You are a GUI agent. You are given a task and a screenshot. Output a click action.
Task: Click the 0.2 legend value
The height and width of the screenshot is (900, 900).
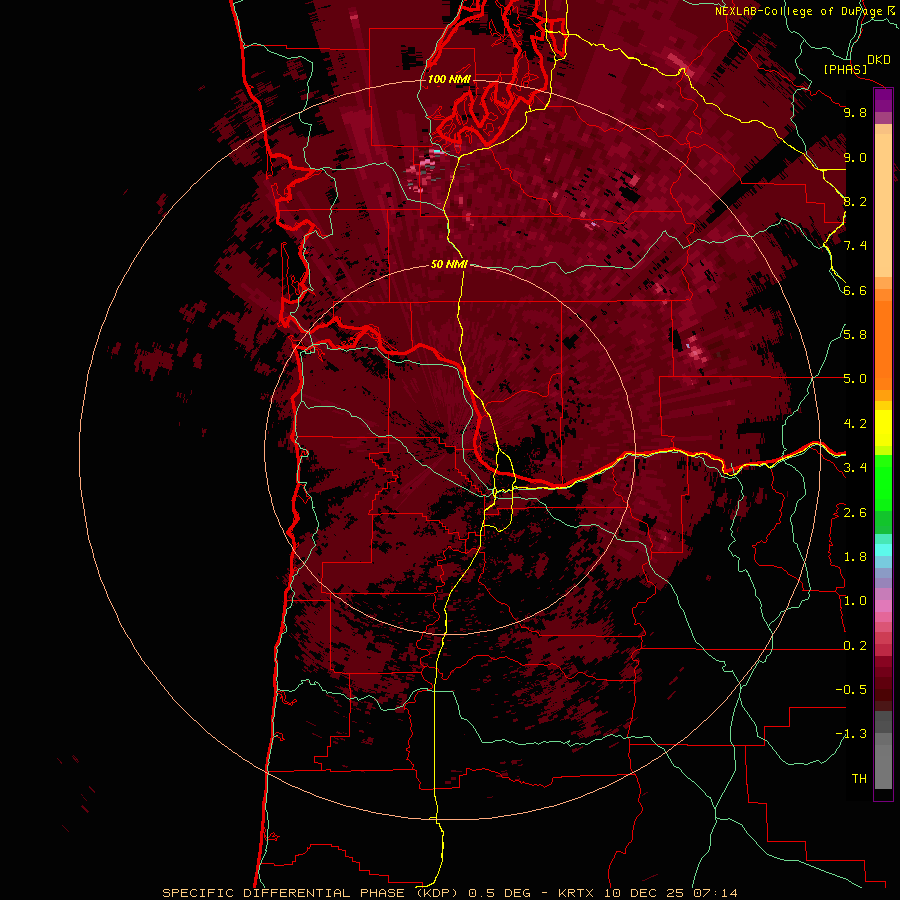tap(855, 646)
